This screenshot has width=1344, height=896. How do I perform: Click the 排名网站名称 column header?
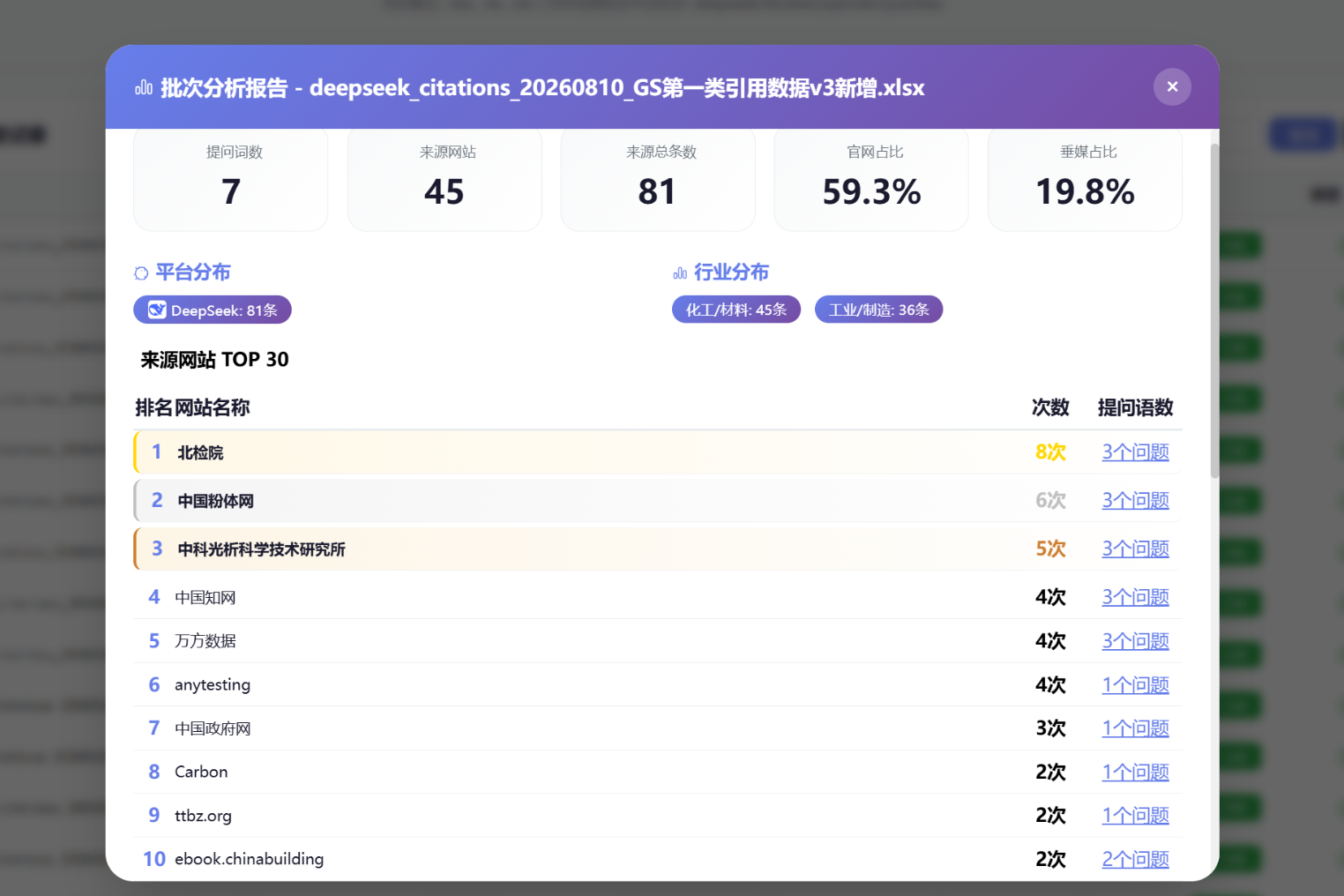tap(192, 407)
